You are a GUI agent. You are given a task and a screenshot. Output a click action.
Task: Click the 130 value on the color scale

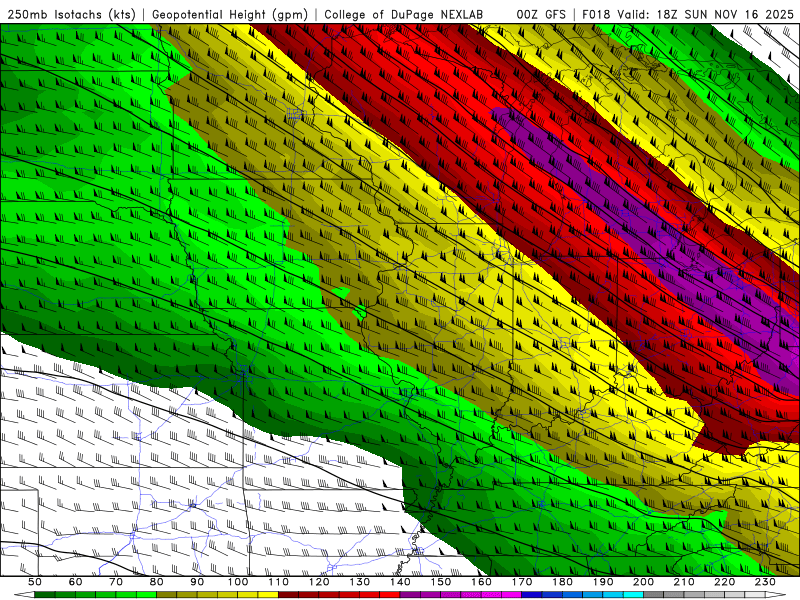click(360, 582)
